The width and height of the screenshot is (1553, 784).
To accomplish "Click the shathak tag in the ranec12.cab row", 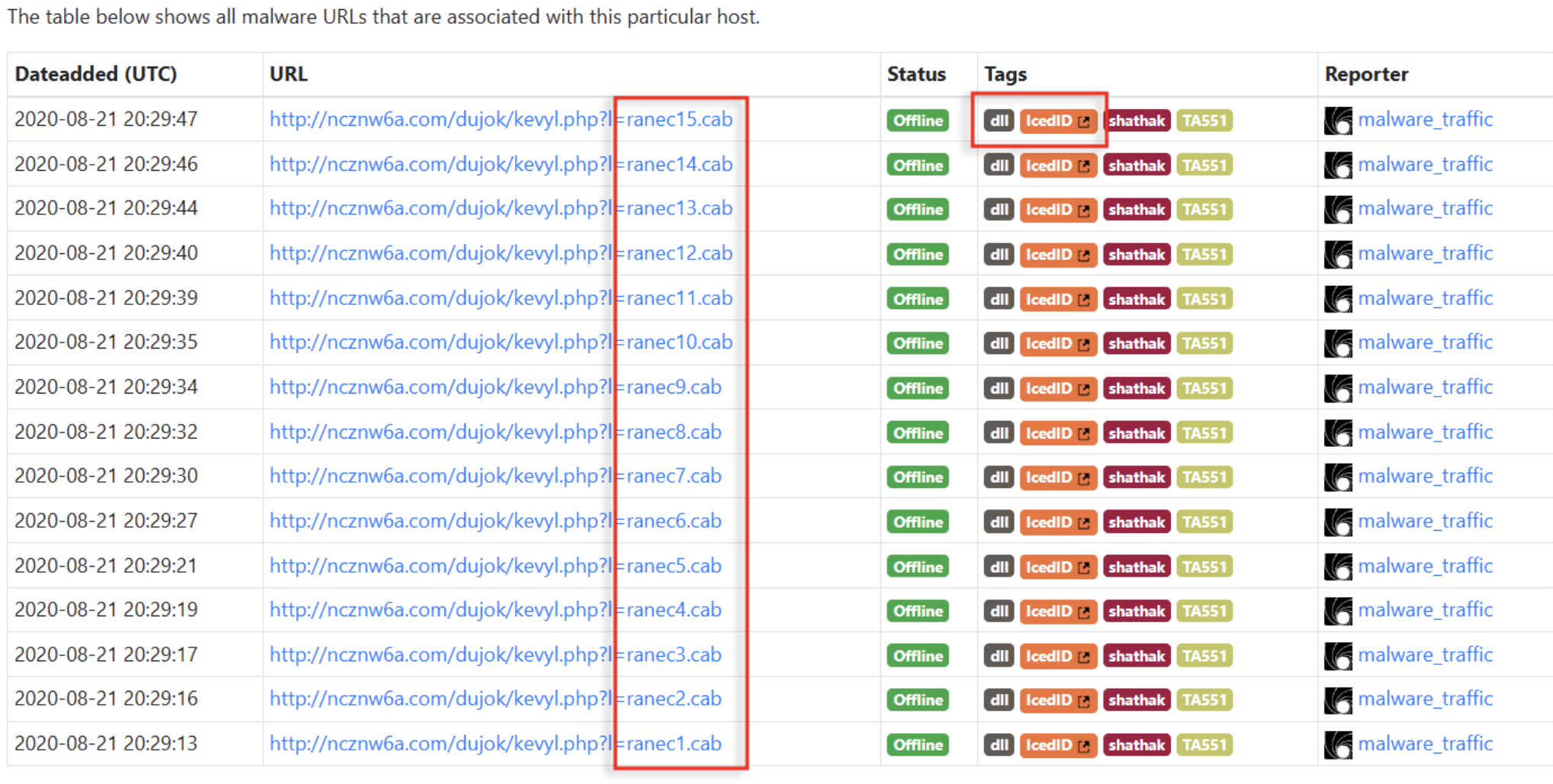I will point(1137,255).
